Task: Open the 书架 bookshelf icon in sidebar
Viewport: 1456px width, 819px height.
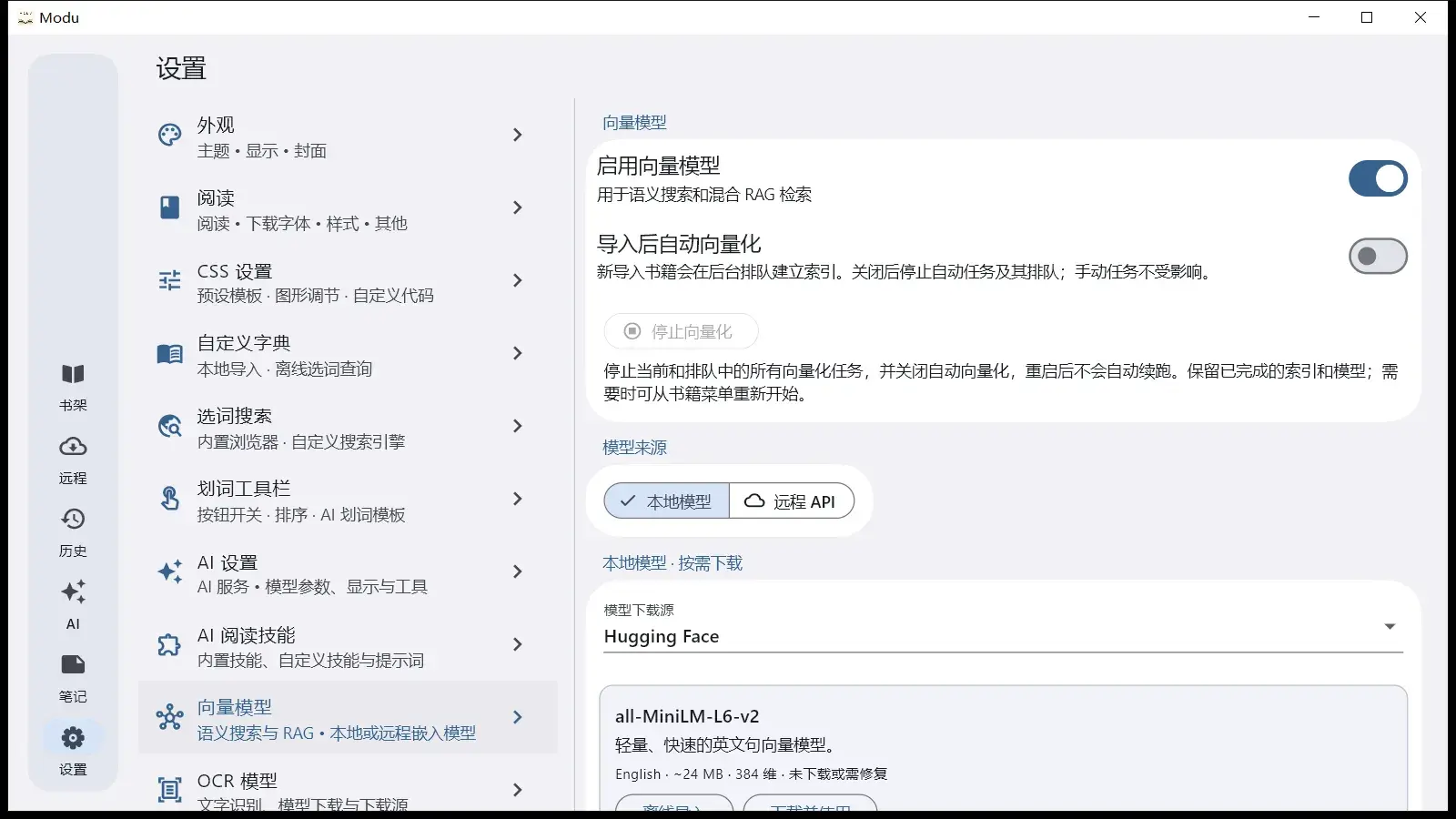Action: tap(73, 374)
